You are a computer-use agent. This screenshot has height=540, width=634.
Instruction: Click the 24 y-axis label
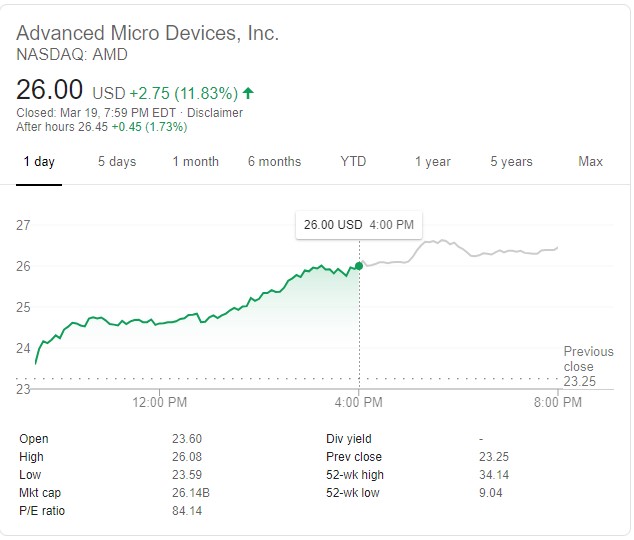(23, 348)
